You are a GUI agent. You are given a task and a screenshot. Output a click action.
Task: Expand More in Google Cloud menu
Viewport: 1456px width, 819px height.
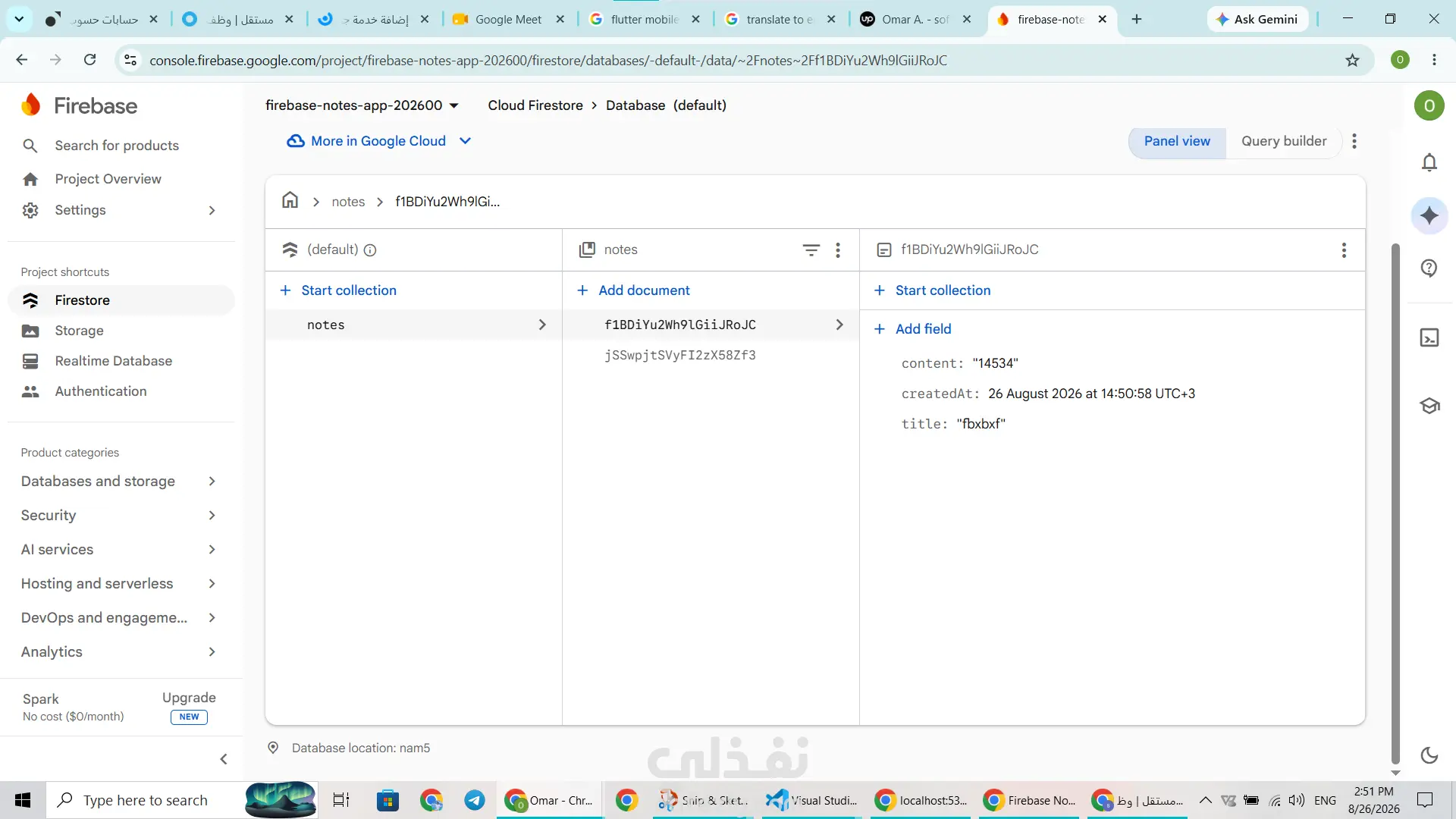click(379, 141)
